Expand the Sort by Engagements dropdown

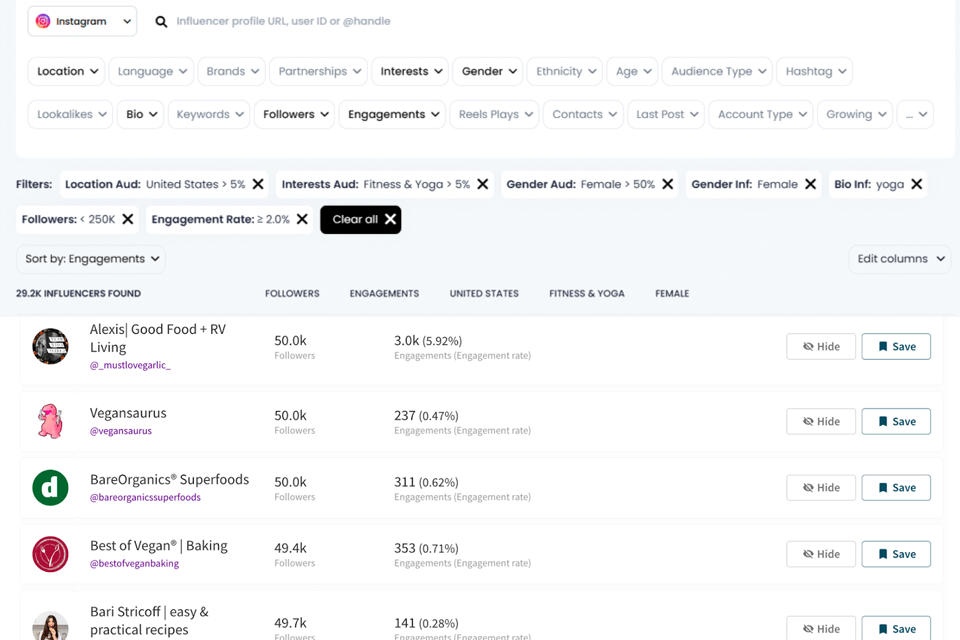[91, 259]
